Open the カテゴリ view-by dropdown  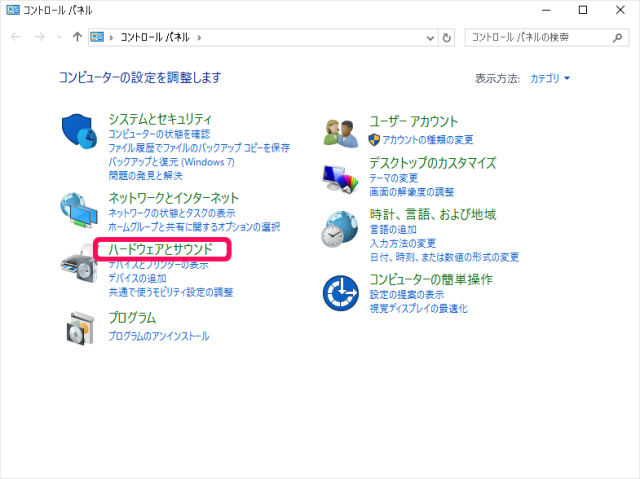click(550, 78)
